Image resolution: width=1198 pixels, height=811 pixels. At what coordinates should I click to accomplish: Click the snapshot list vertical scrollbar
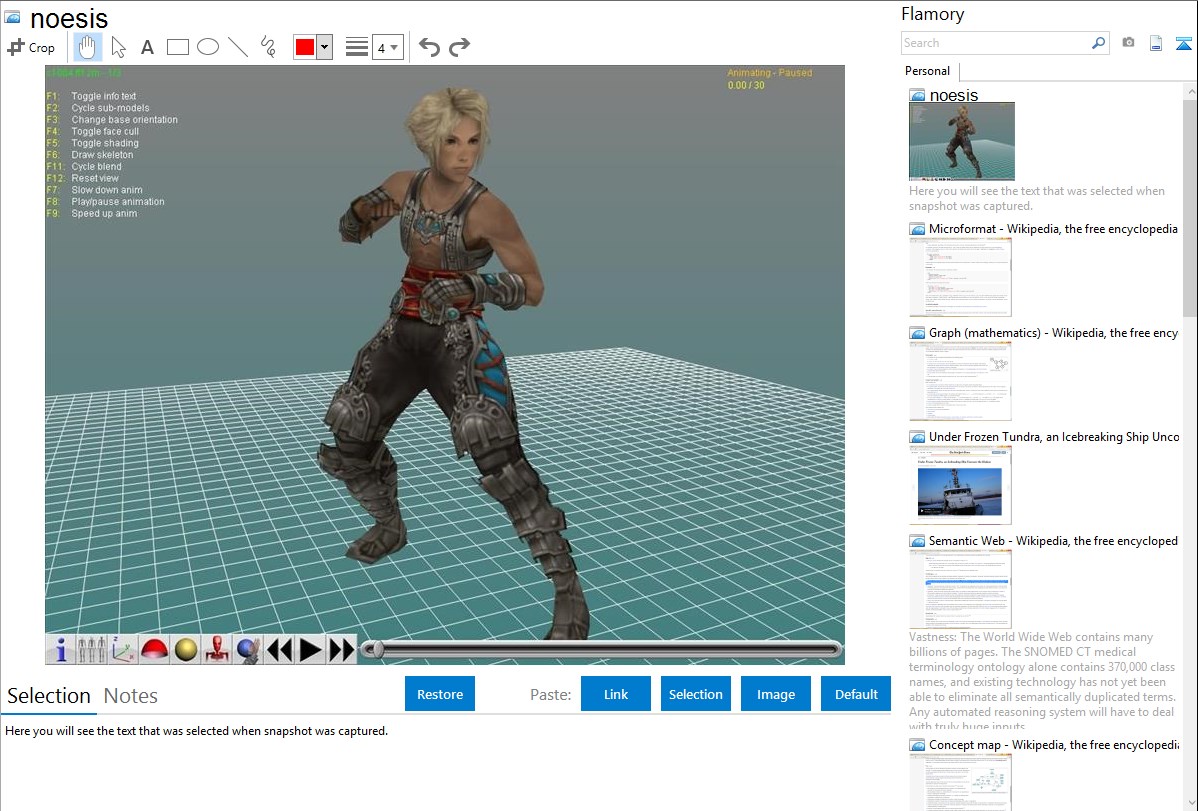[x=1190, y=206]
